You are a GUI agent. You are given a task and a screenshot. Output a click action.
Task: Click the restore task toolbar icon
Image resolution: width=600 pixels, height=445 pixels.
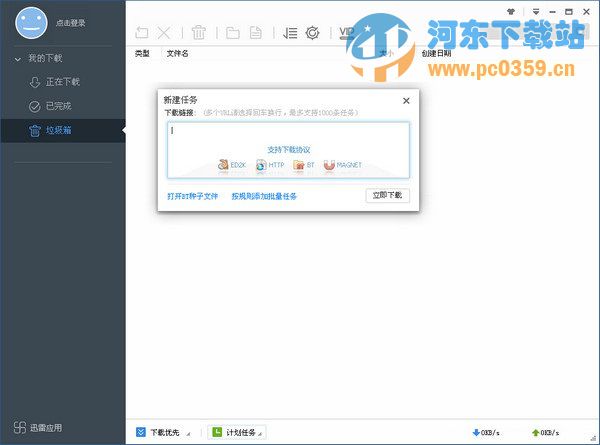(x=142, y=33)
